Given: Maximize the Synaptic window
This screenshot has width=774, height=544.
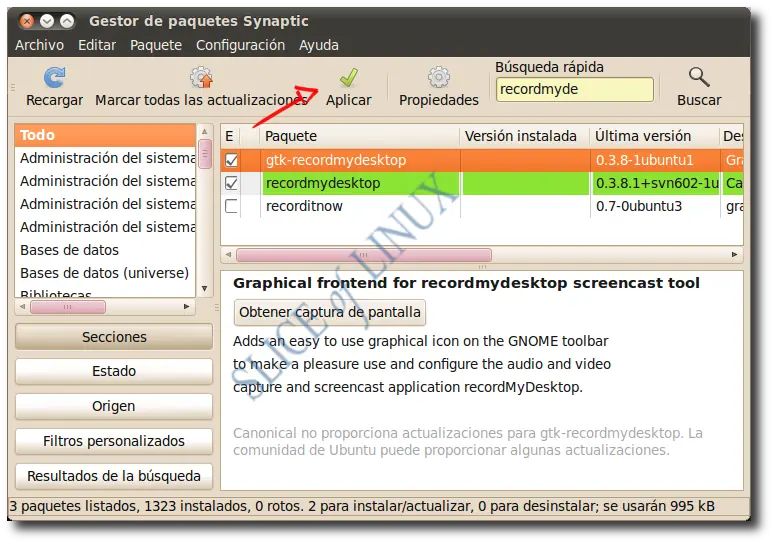Looking at the screenshot, I should click(x=67, y=21).
